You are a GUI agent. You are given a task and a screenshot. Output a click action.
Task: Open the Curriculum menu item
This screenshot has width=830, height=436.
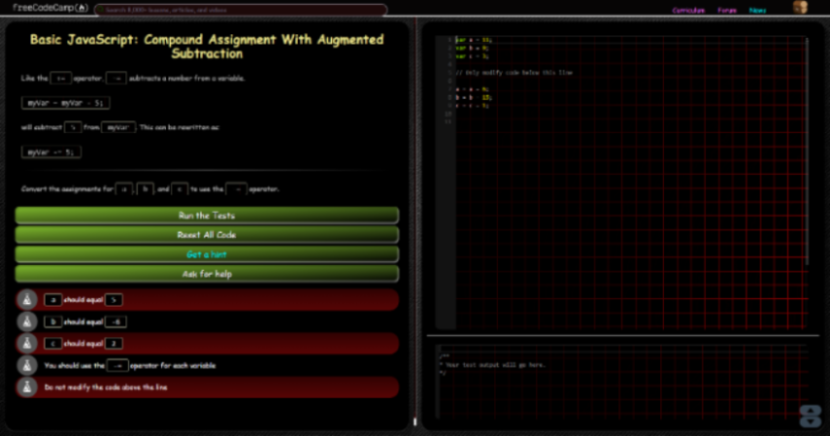click(688, 10)
